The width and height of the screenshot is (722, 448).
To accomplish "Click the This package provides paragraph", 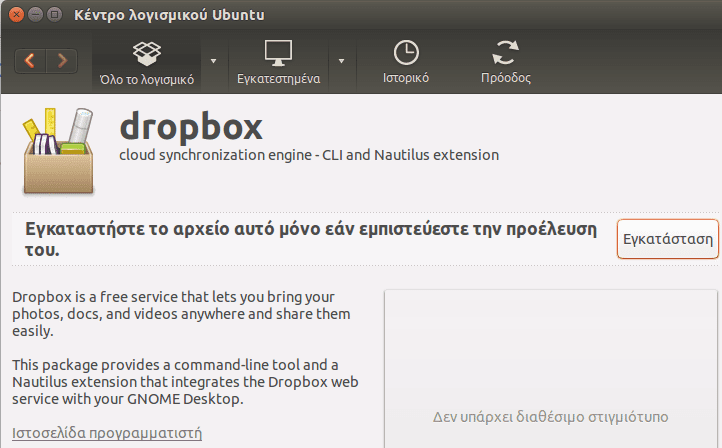I will (x=185, y=382).
